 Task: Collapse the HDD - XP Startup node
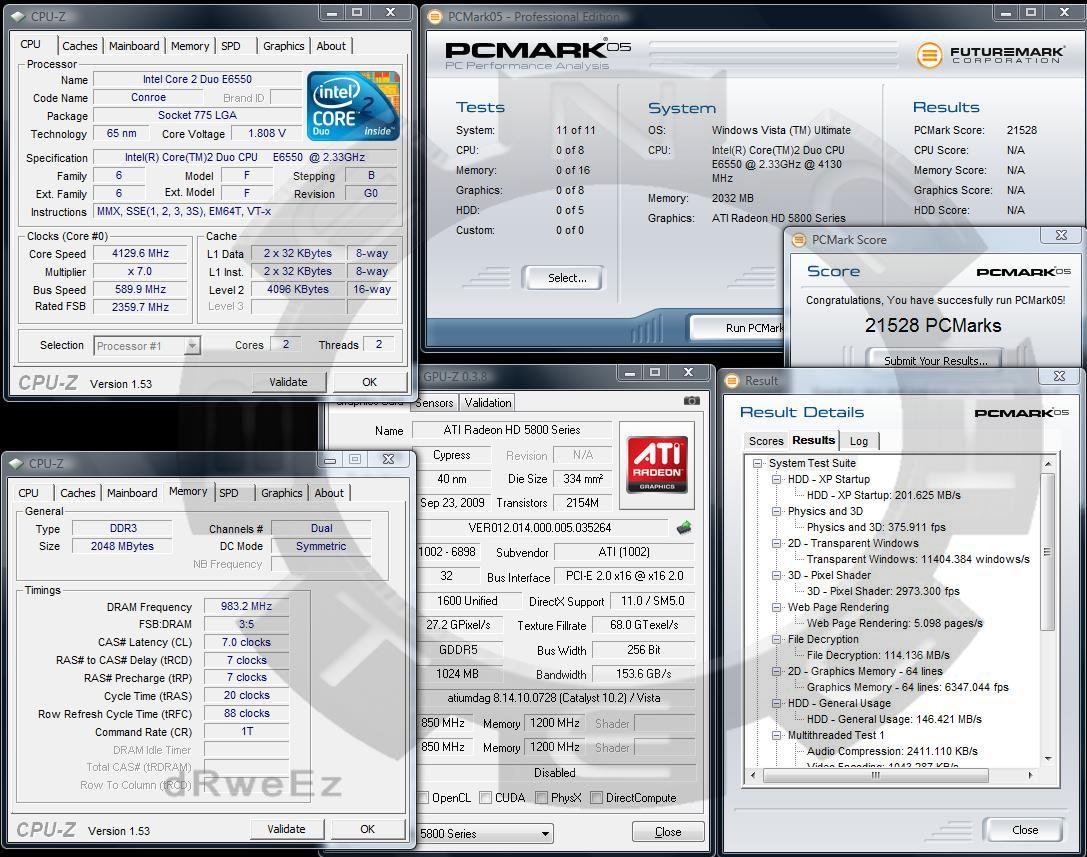[776, 479]
